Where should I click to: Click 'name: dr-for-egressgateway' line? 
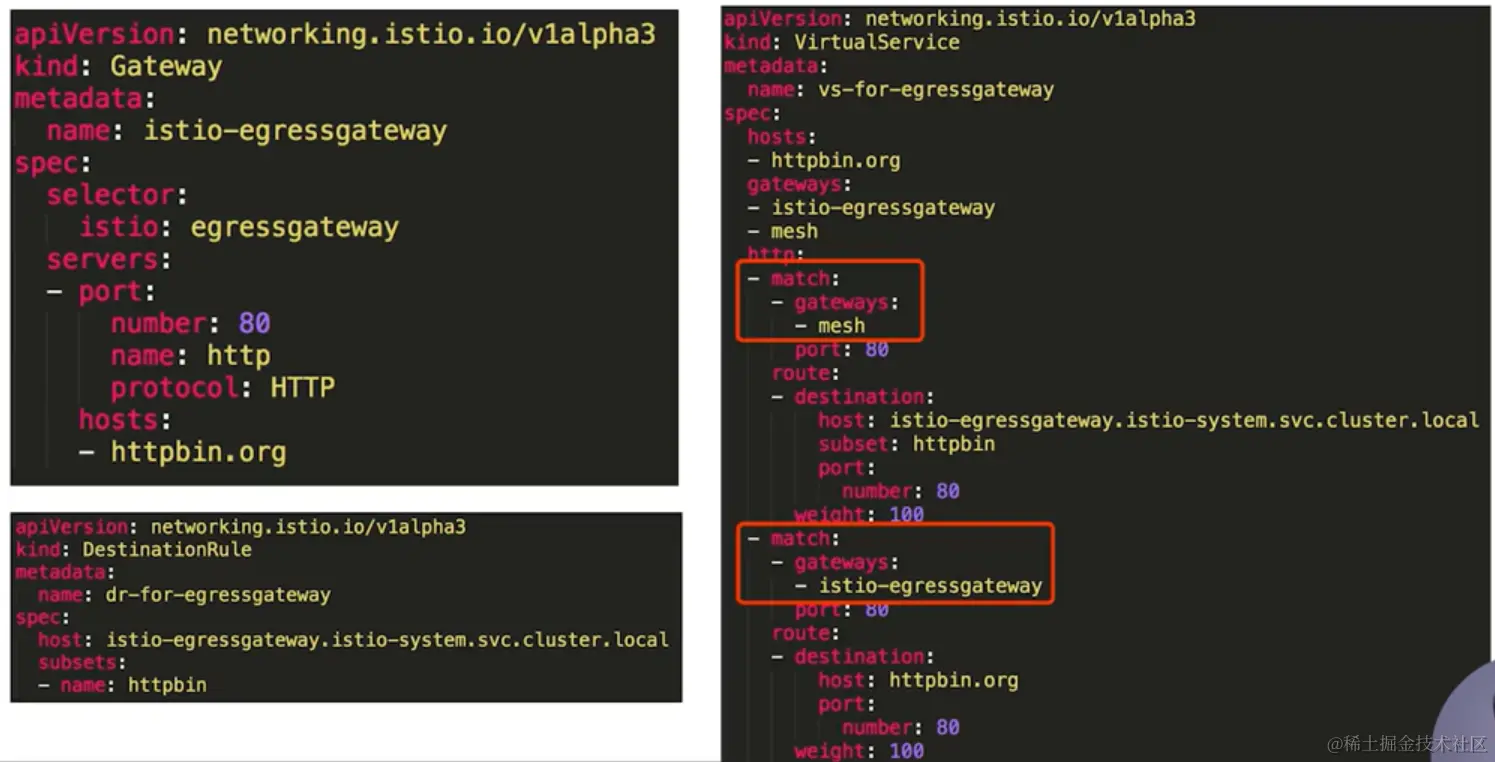click(184, 595)
